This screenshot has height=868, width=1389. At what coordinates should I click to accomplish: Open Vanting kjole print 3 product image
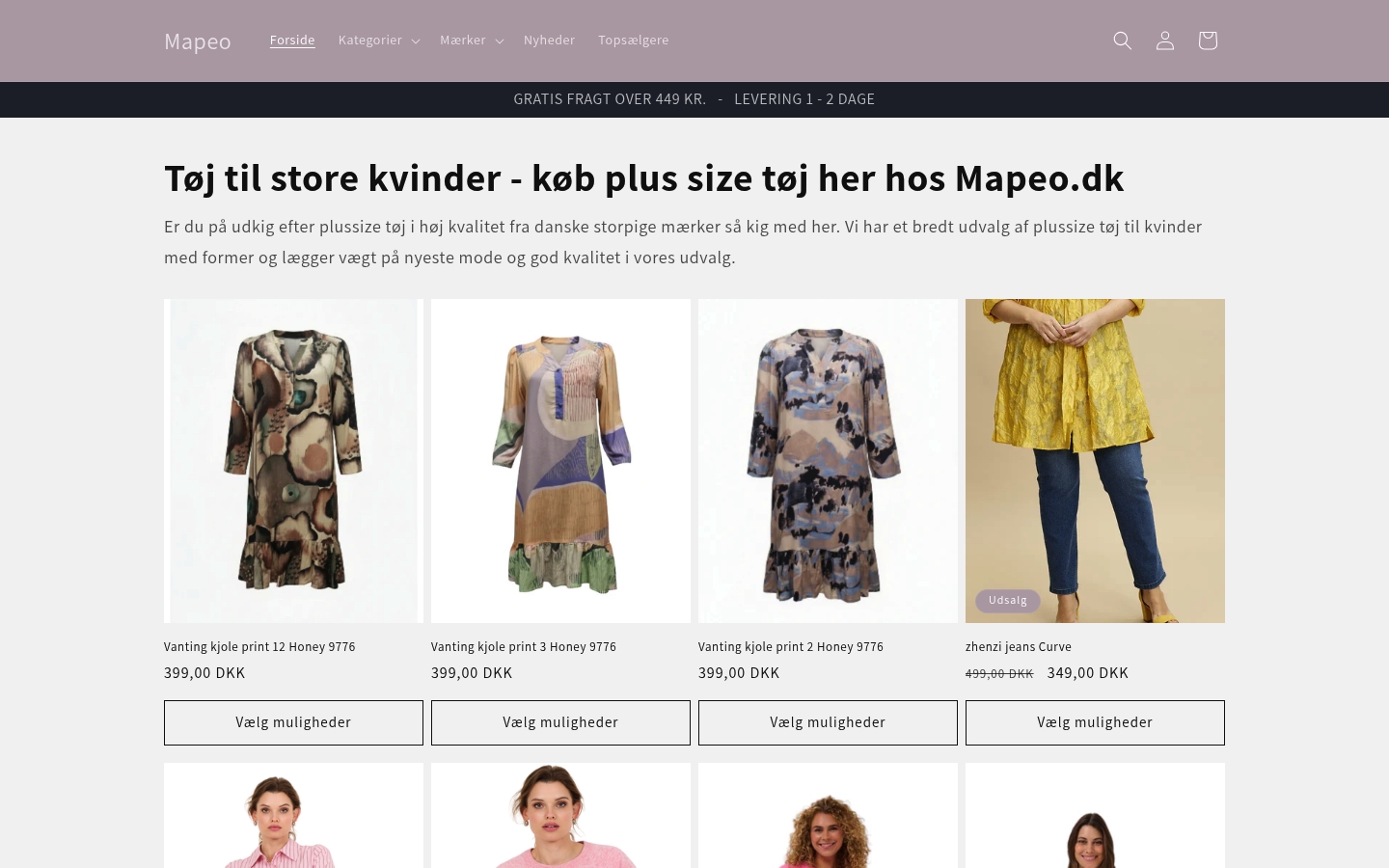pyautogui.click(x=560, y=461)
